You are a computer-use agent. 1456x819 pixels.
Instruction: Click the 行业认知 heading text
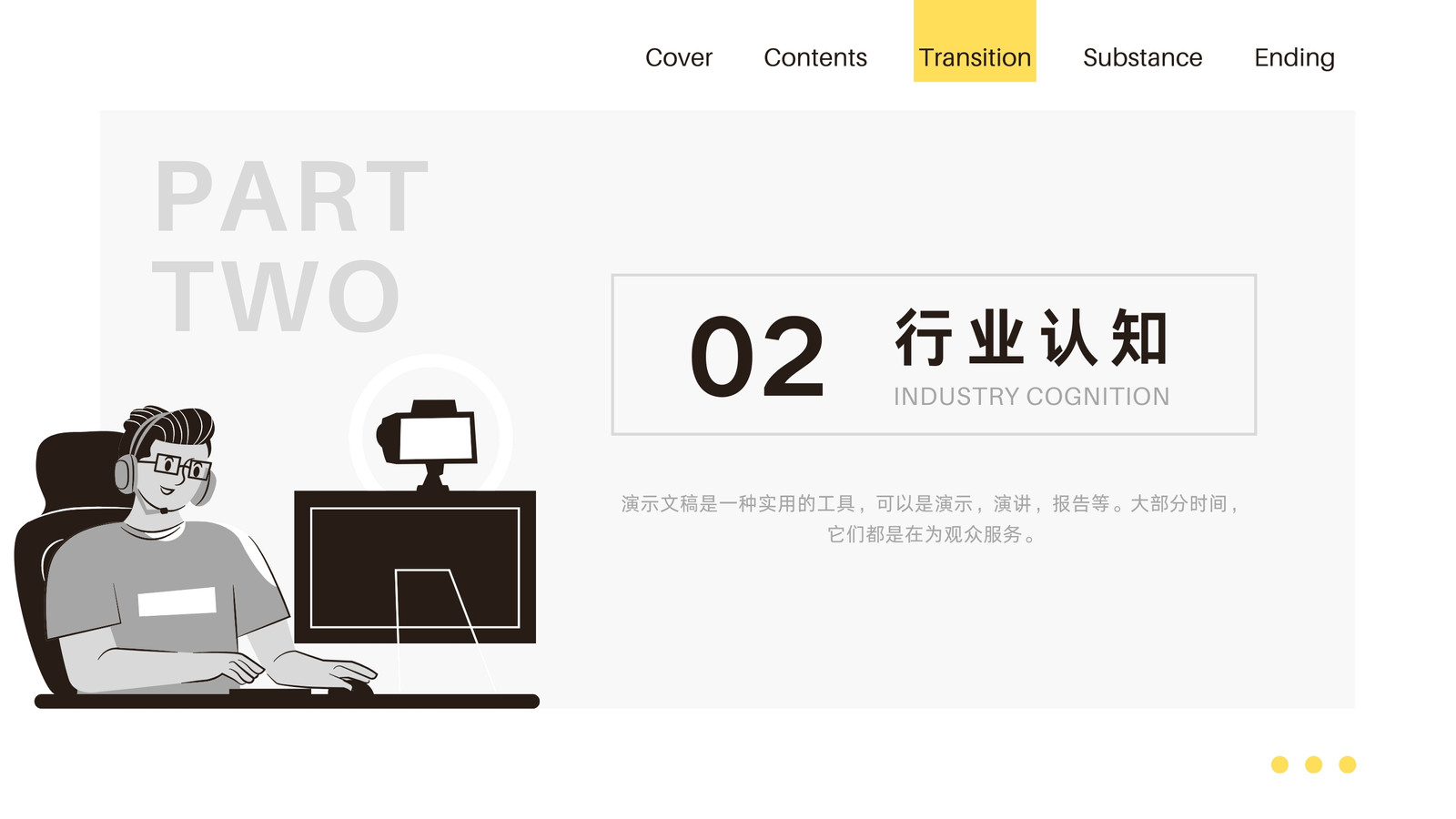click(1031, 338)
